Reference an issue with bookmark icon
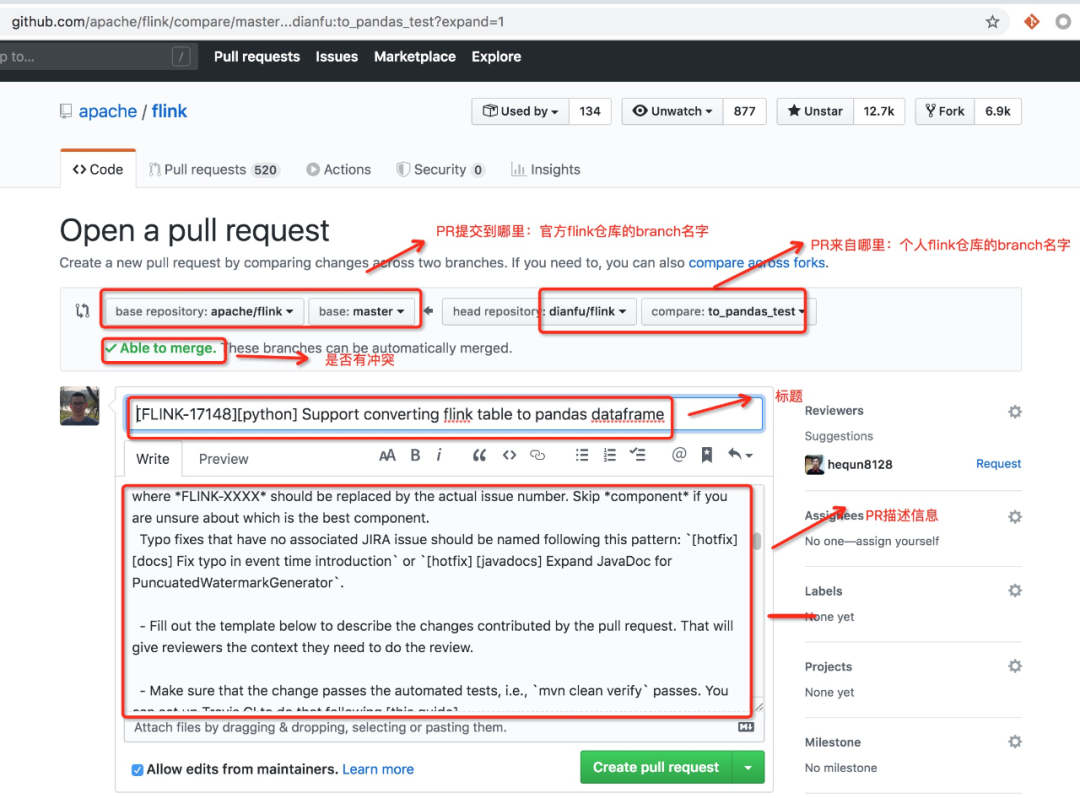This screenshot has height=798, width=1080. (707, 455)
